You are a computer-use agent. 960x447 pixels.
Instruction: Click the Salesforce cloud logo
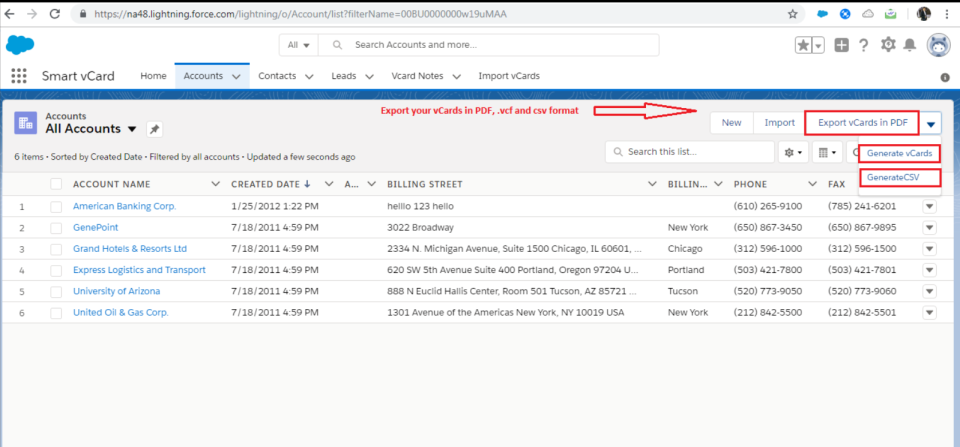coord(20,45)
